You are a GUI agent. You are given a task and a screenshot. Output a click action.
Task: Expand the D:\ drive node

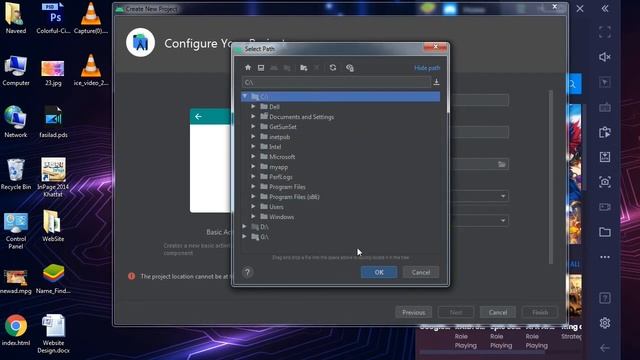click(244, 227)
